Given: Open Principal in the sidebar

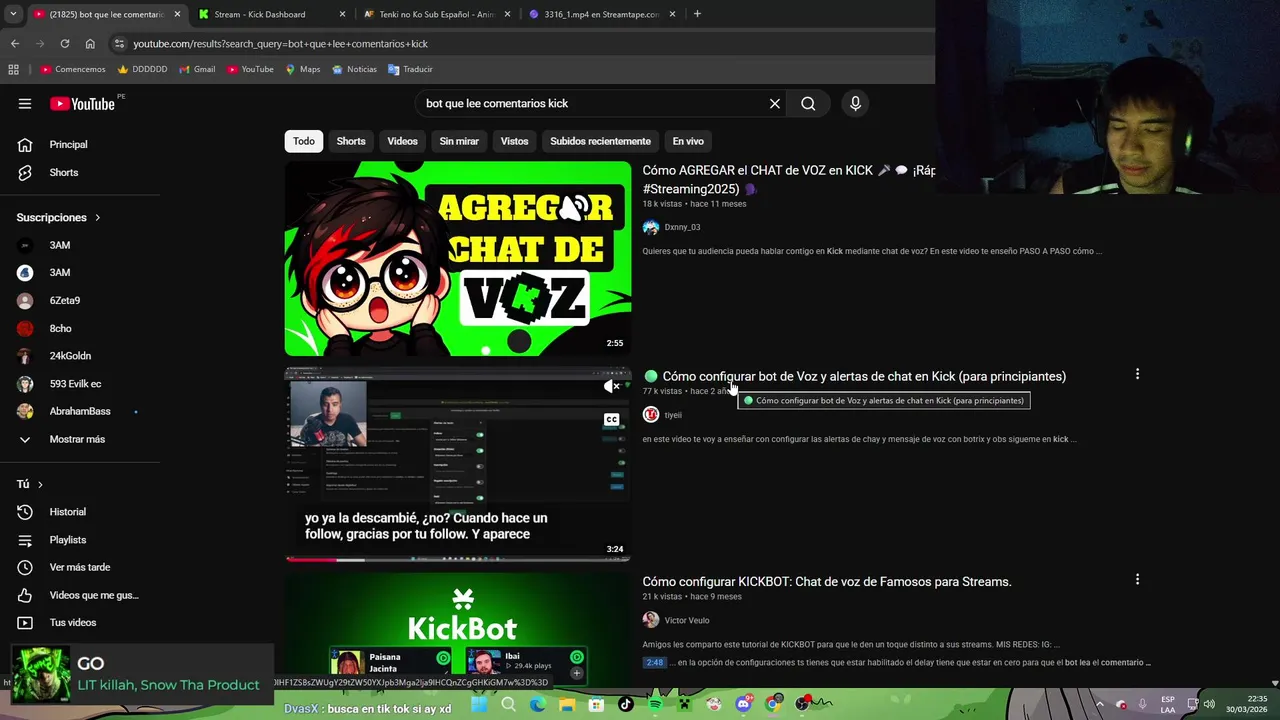Looking at the screenshot, I should pyautogui.click(x=70, y=144).
